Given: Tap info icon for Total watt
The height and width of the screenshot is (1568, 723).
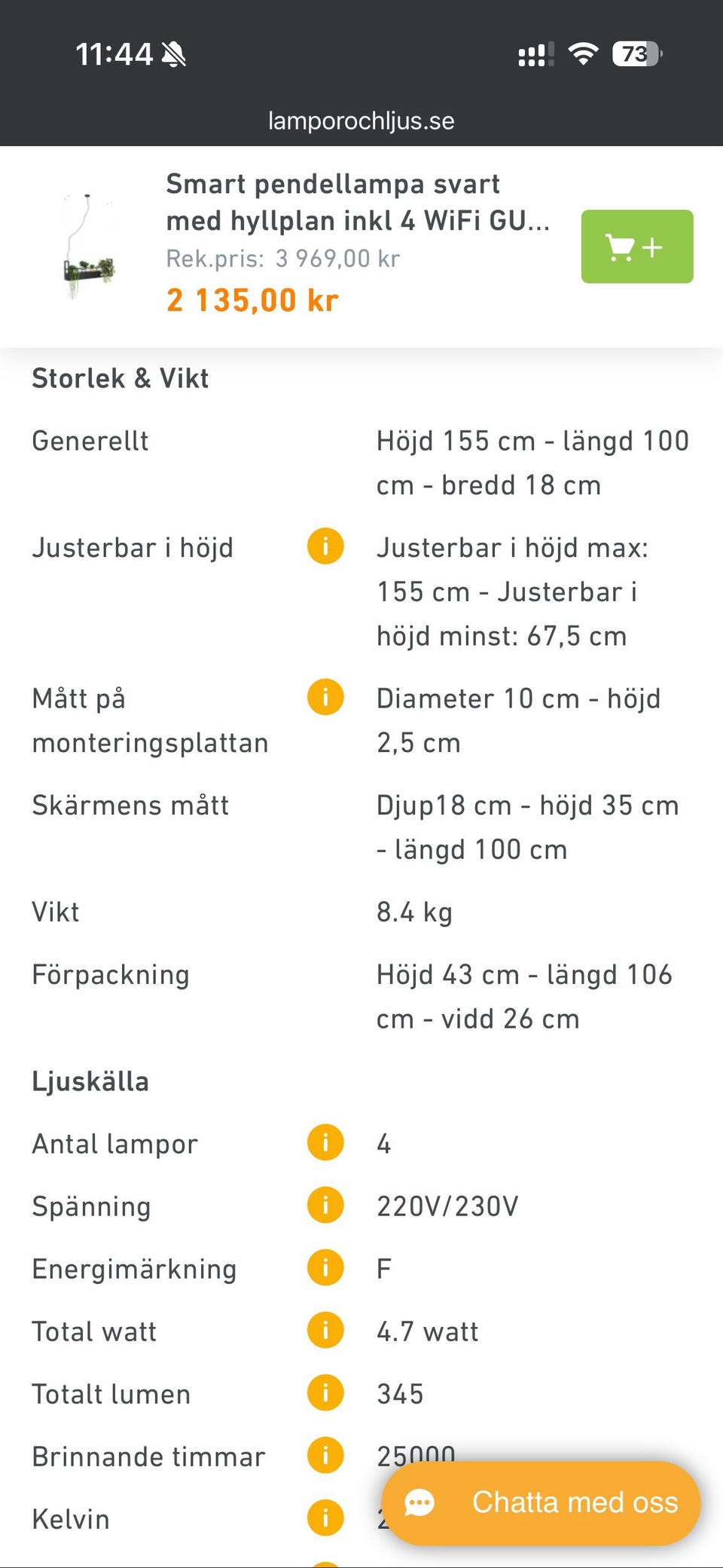Looking at the screenshot, I should click(325, 1331).
